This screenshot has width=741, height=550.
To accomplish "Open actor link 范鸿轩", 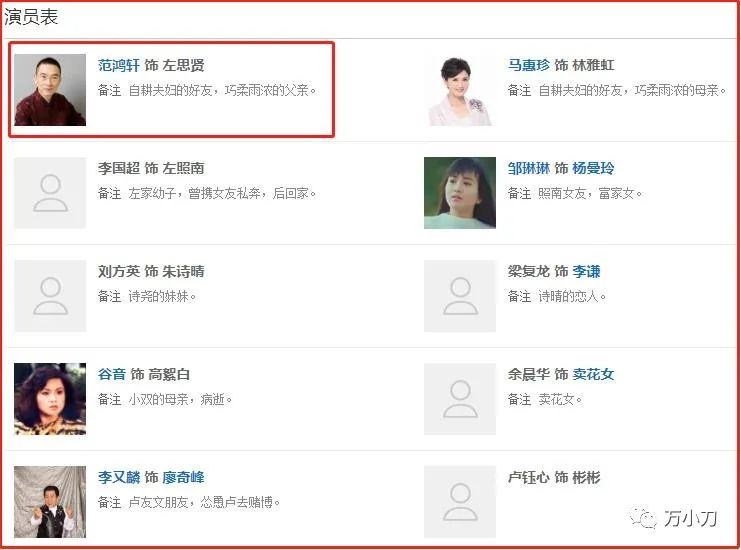I will (119, 65).
